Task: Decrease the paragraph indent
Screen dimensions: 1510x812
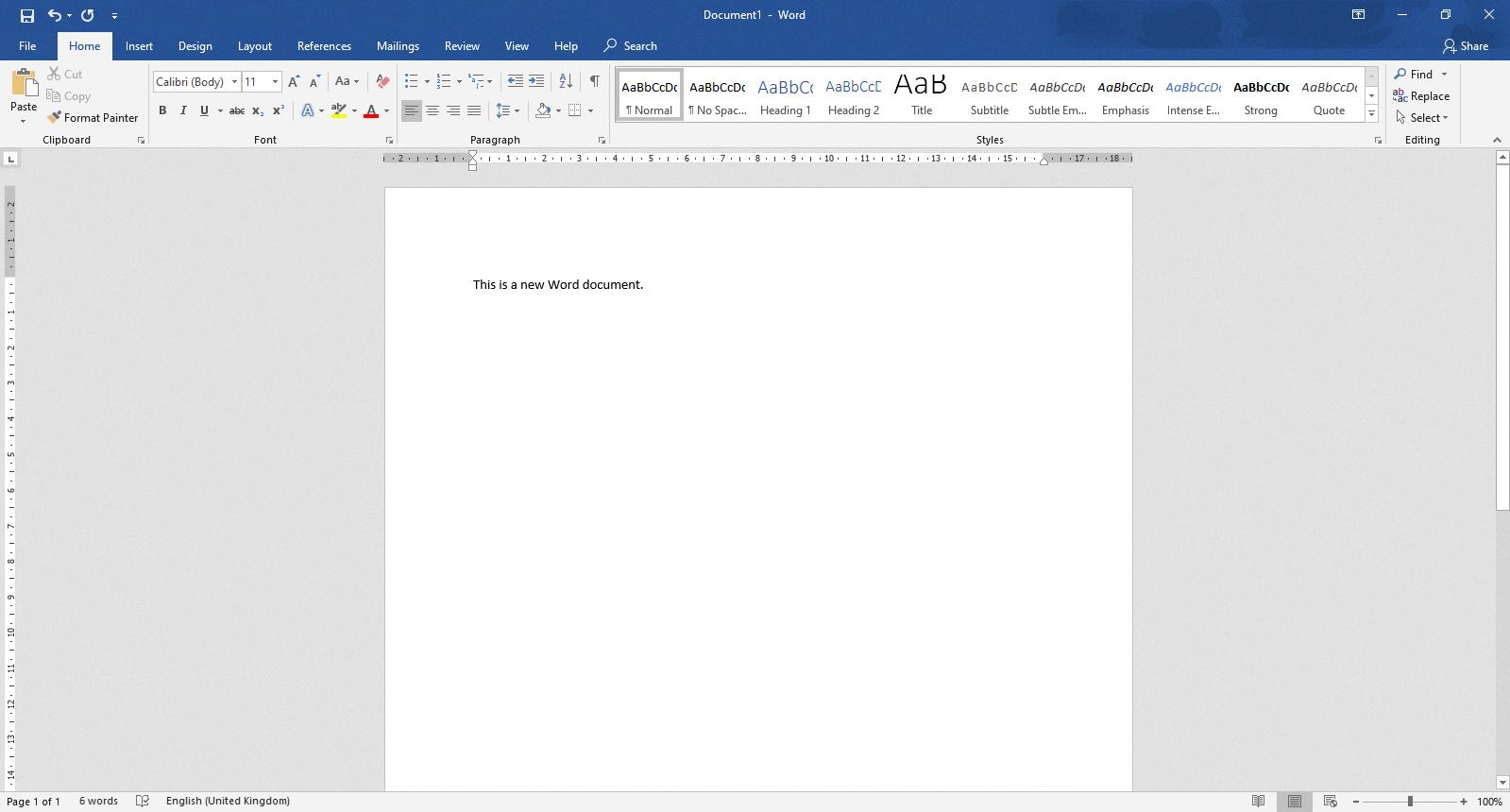Action: (x=515, y=82)
